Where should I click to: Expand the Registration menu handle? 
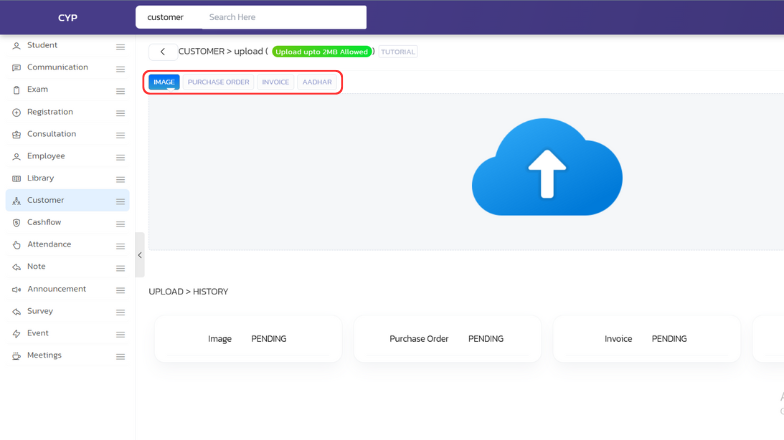coord(120,113)
